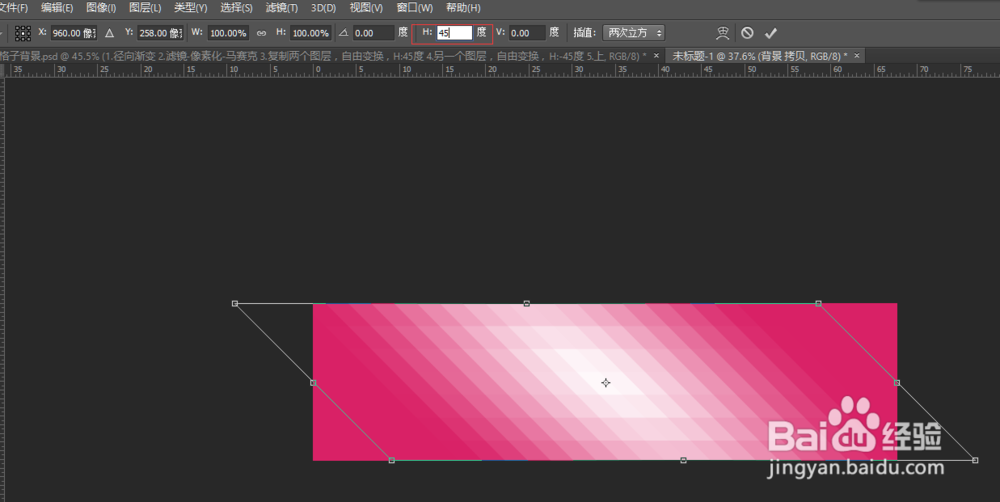
Task: Click the bottom-right transform handle
Action: click(975, 460)
